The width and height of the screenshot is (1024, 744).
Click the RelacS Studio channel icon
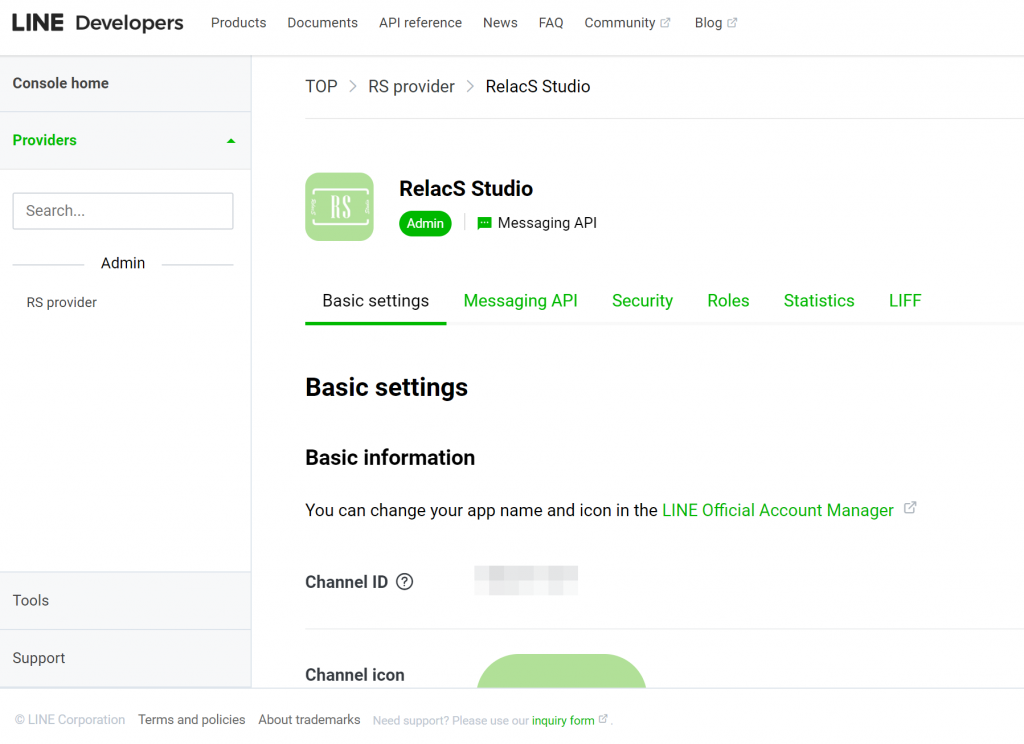340,206
